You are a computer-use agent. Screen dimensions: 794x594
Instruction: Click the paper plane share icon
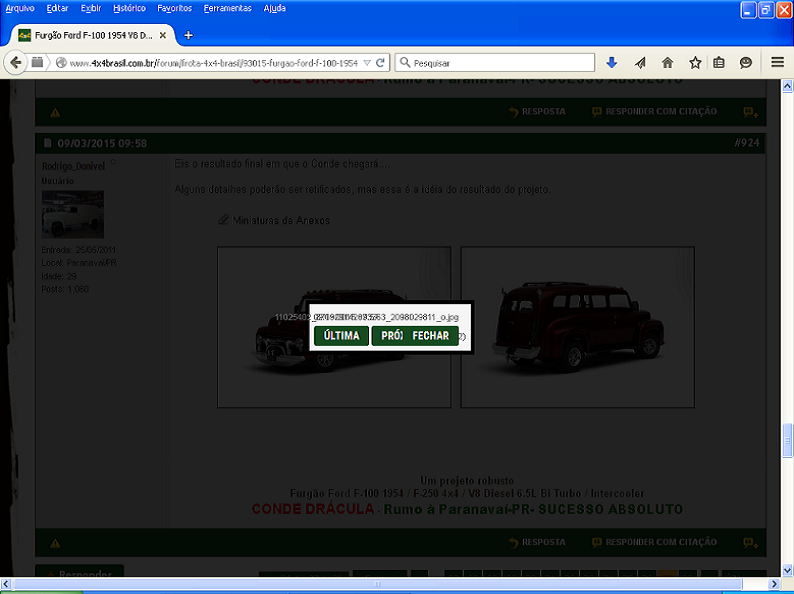(x=640, y=63)
